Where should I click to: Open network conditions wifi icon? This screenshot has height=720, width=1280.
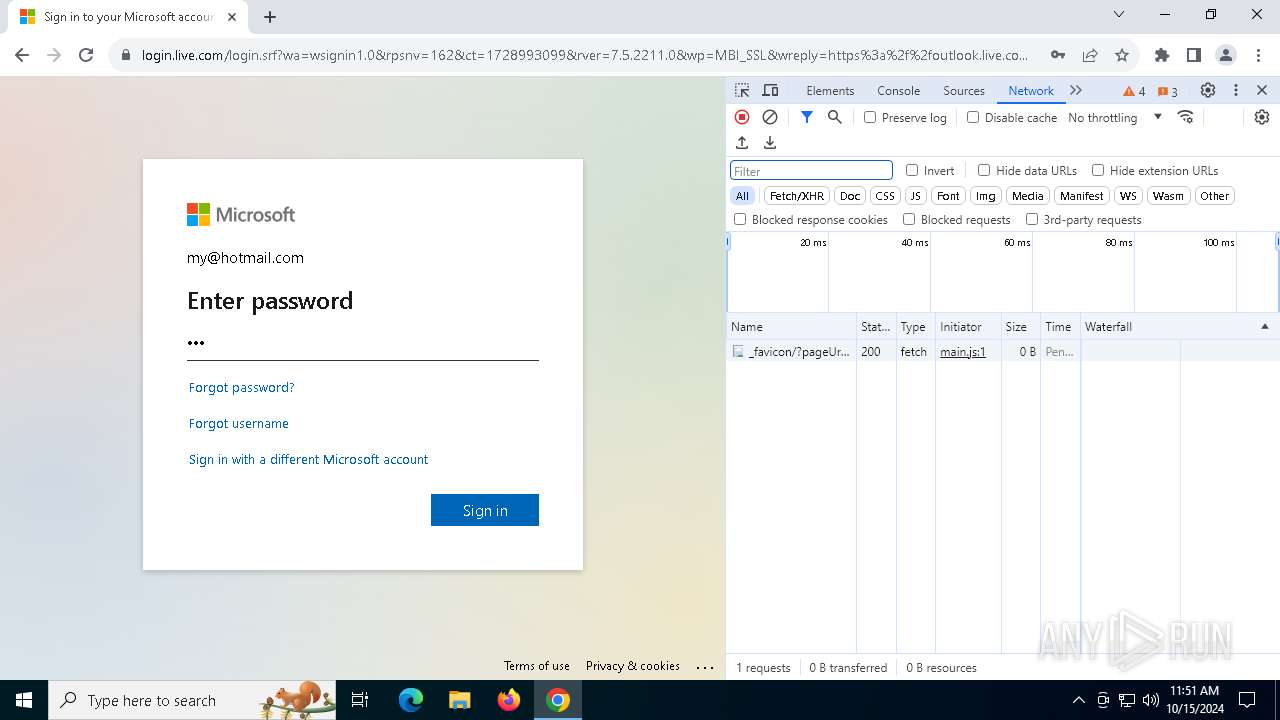click(x=1186, y=117)
